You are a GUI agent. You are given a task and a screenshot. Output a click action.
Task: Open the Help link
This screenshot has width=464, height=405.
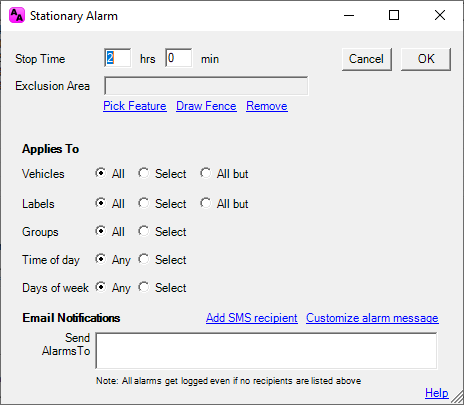437,393
